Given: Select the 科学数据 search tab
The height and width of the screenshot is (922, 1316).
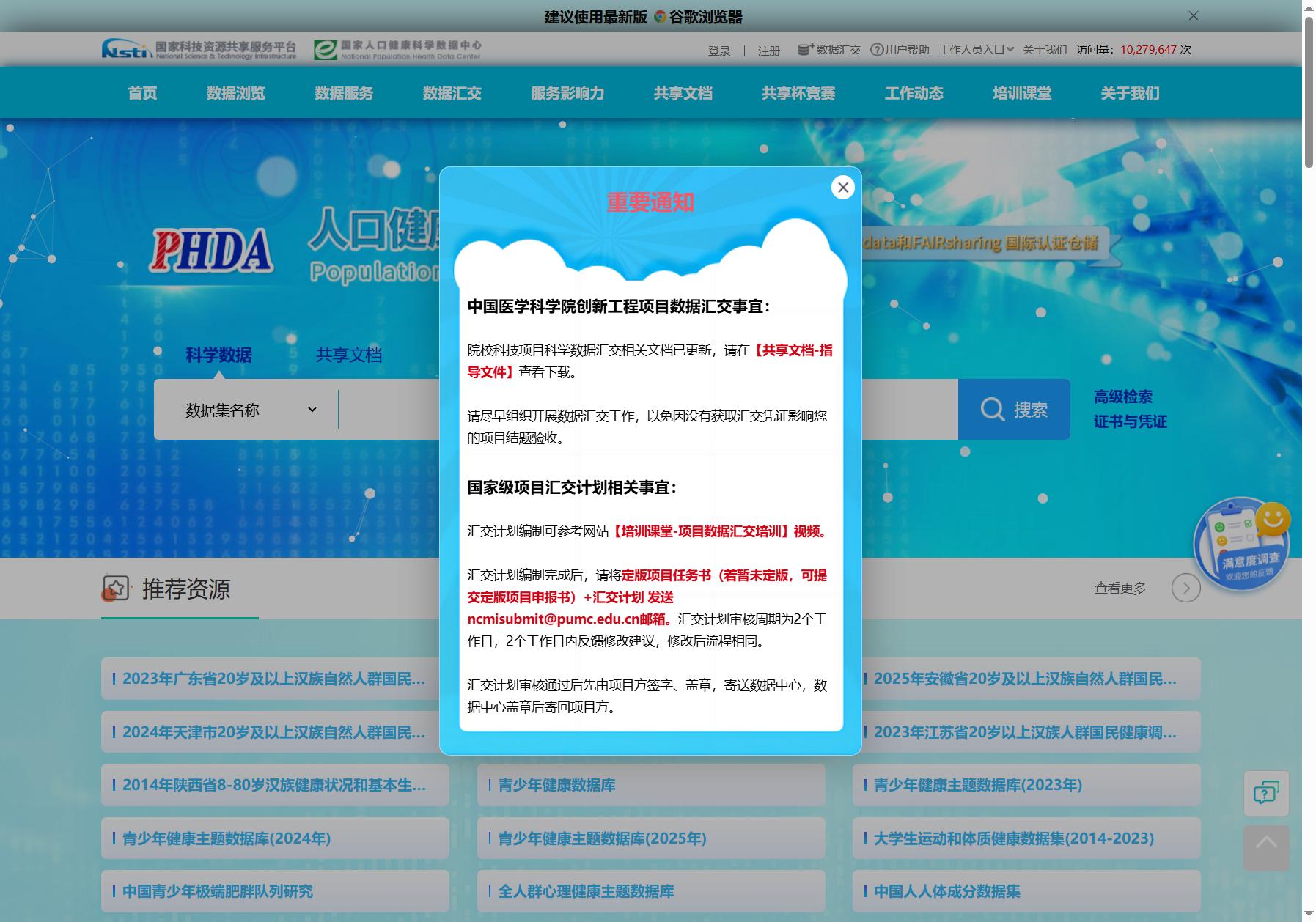Looking at the screenshot, I should [218, 355].
